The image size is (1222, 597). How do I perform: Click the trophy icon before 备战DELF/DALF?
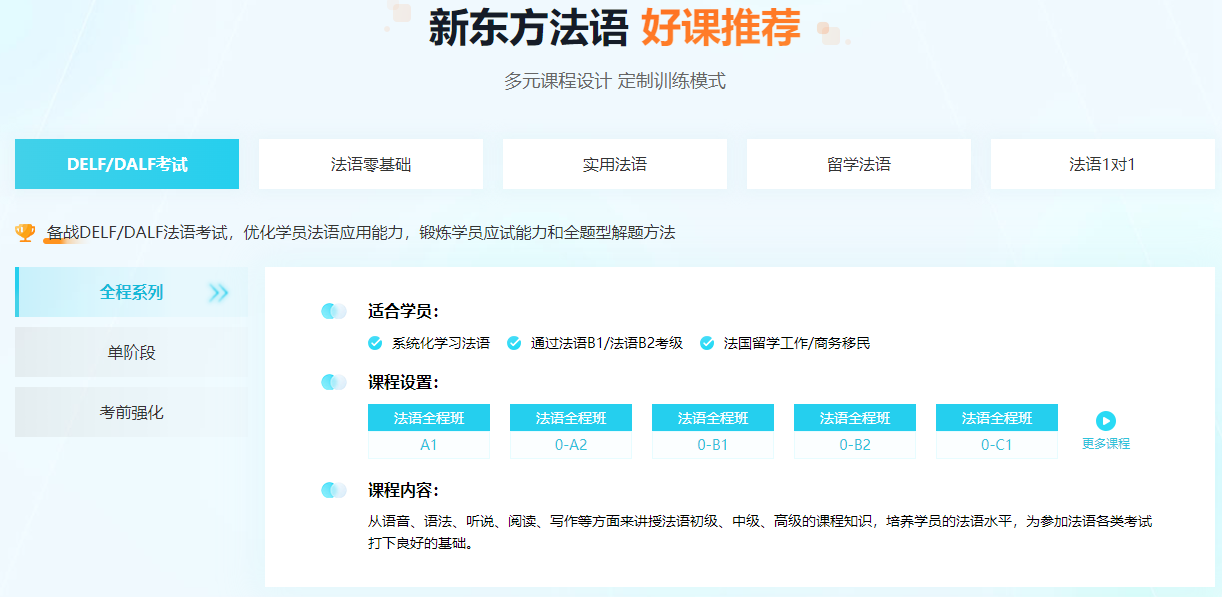(x=25, y=233)
